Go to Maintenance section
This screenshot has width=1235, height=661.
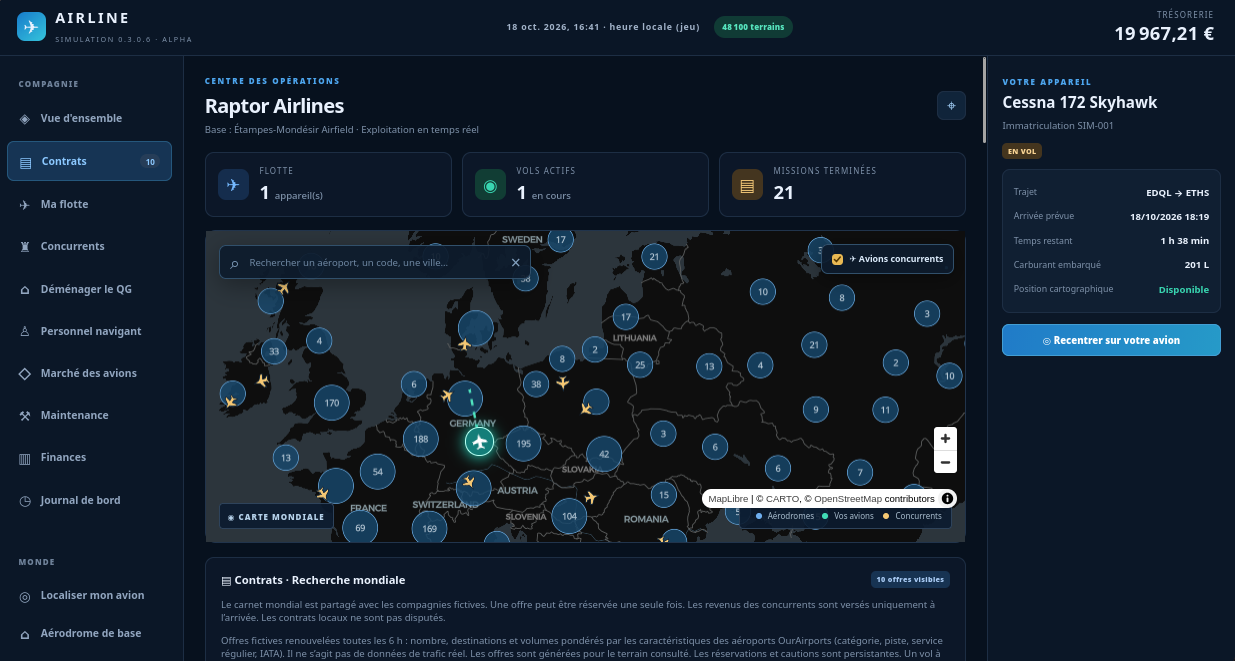click(x=89, y=415)
